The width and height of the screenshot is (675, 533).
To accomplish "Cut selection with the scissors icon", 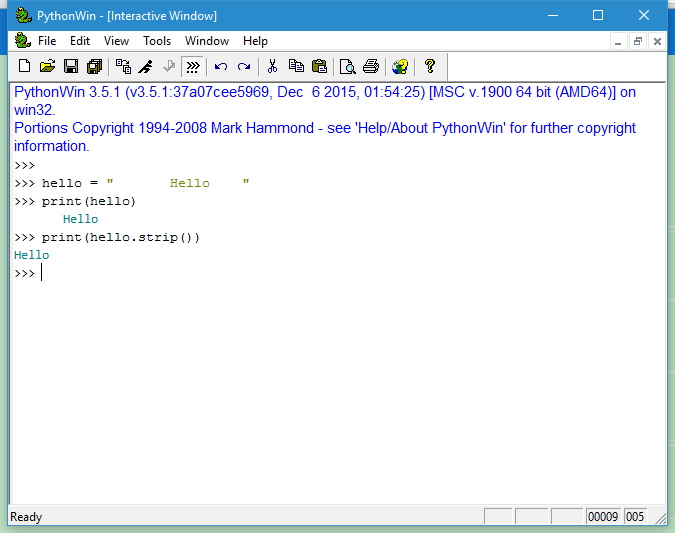I will (x=272, y=66).
